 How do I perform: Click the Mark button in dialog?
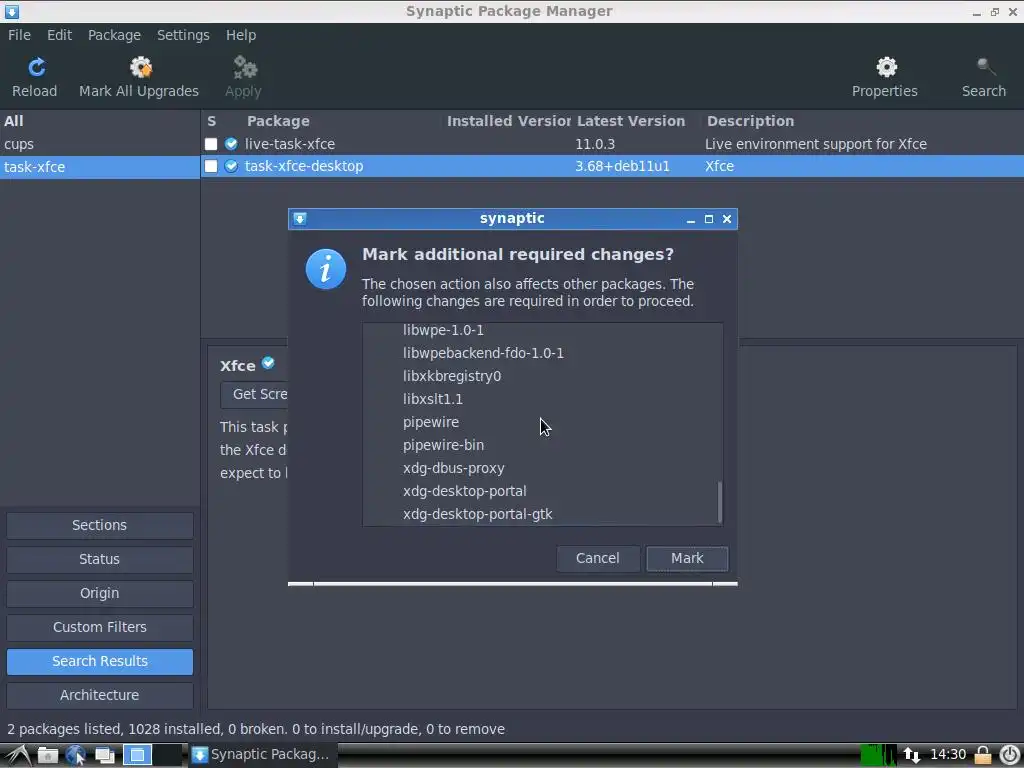tap(687, 558)
